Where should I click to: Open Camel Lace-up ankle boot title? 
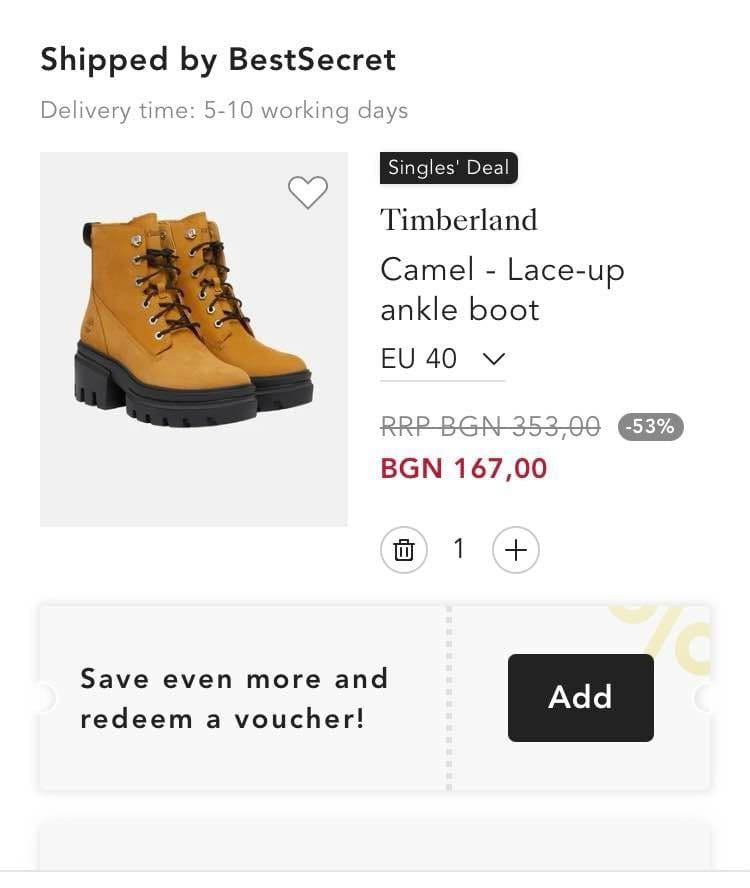(x=501, y=289)
